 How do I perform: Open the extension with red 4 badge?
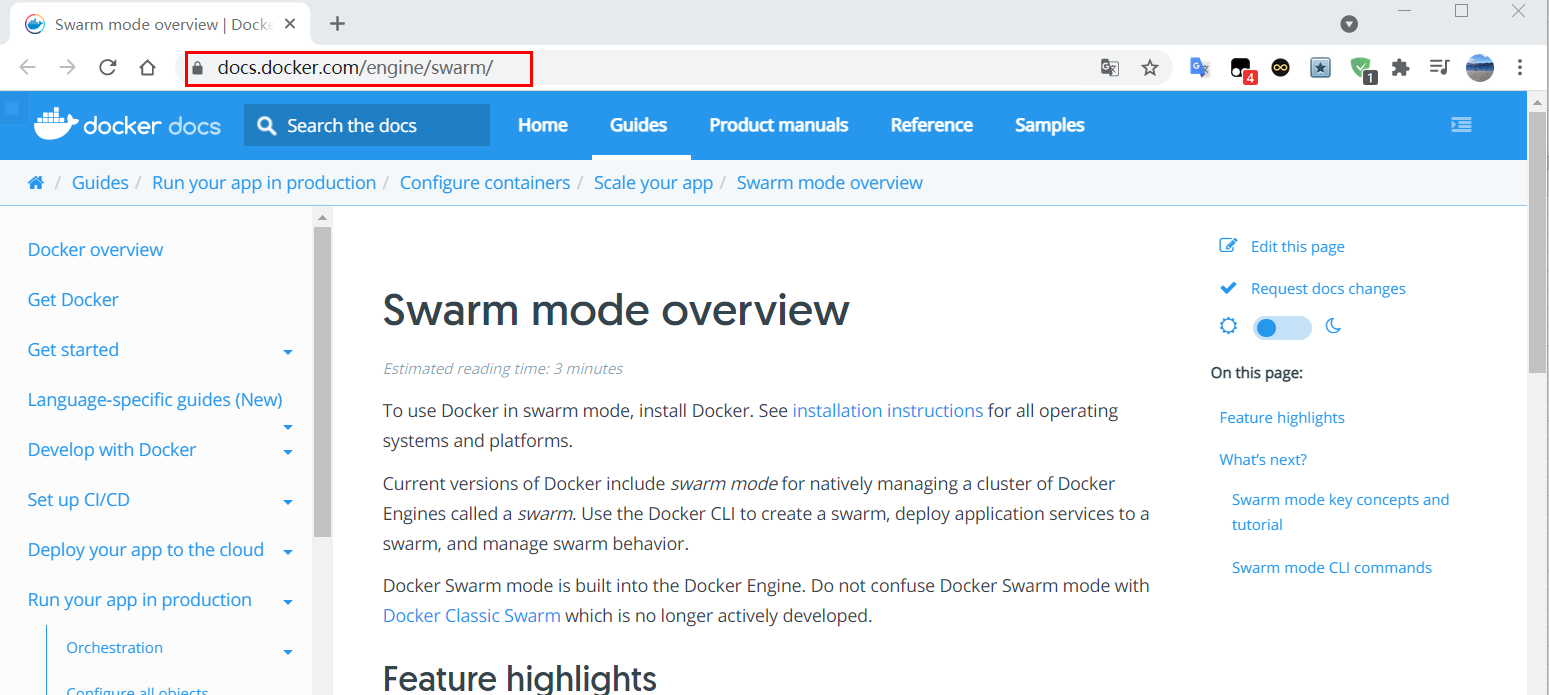click(x=1242, y=69)
